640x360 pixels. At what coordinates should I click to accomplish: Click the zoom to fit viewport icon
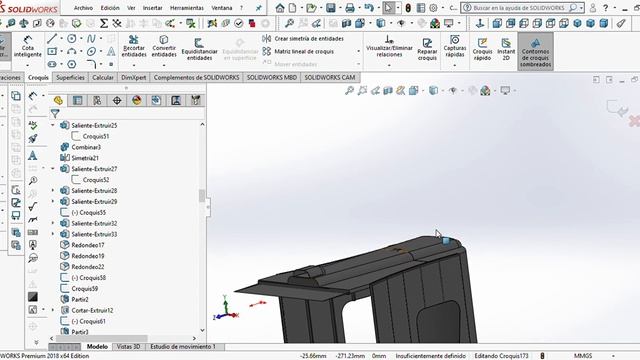349,91
